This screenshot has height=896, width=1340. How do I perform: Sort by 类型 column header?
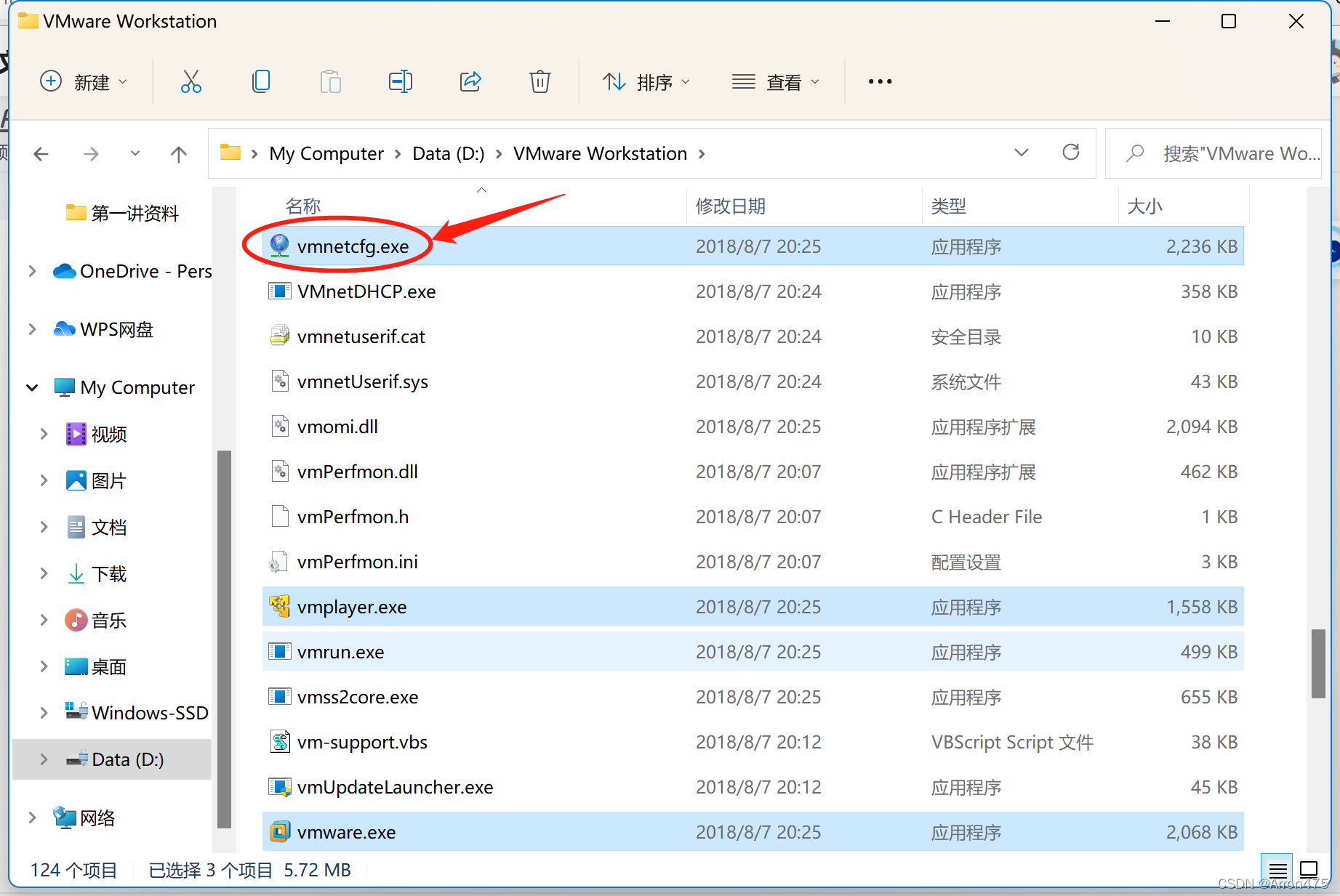coord(949,206)
